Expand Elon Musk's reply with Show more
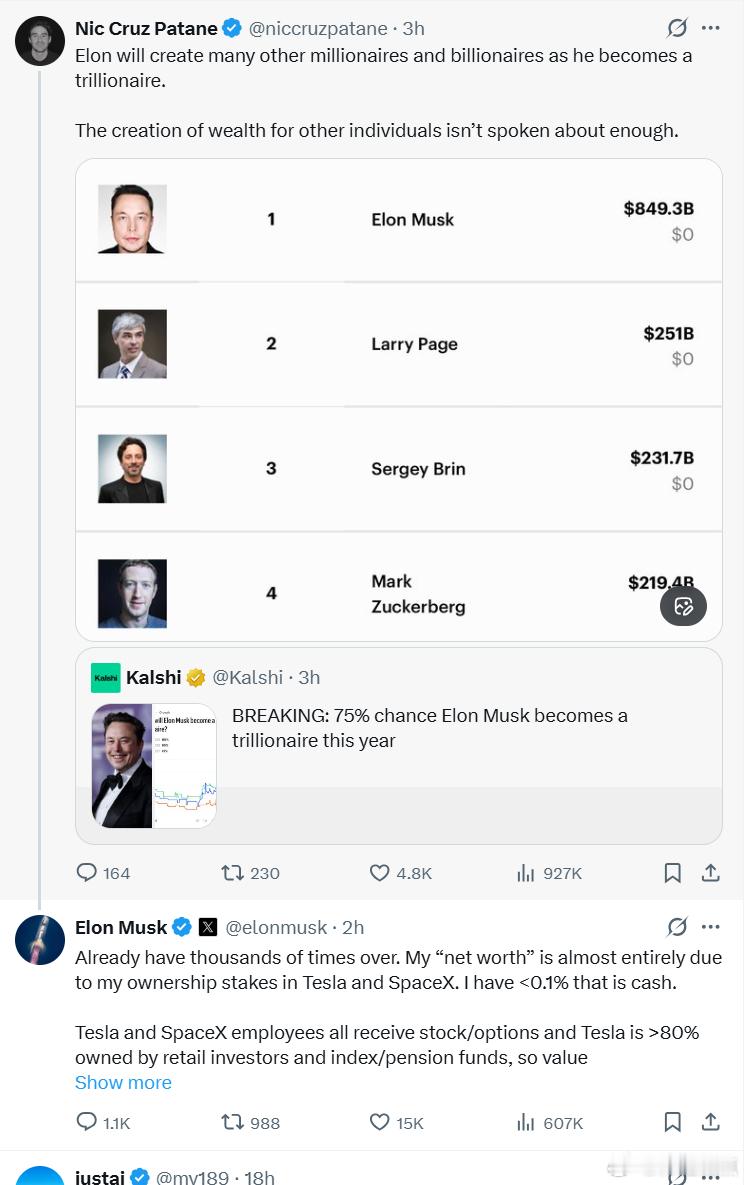Screen dimensions: 746x1185 123,1082
